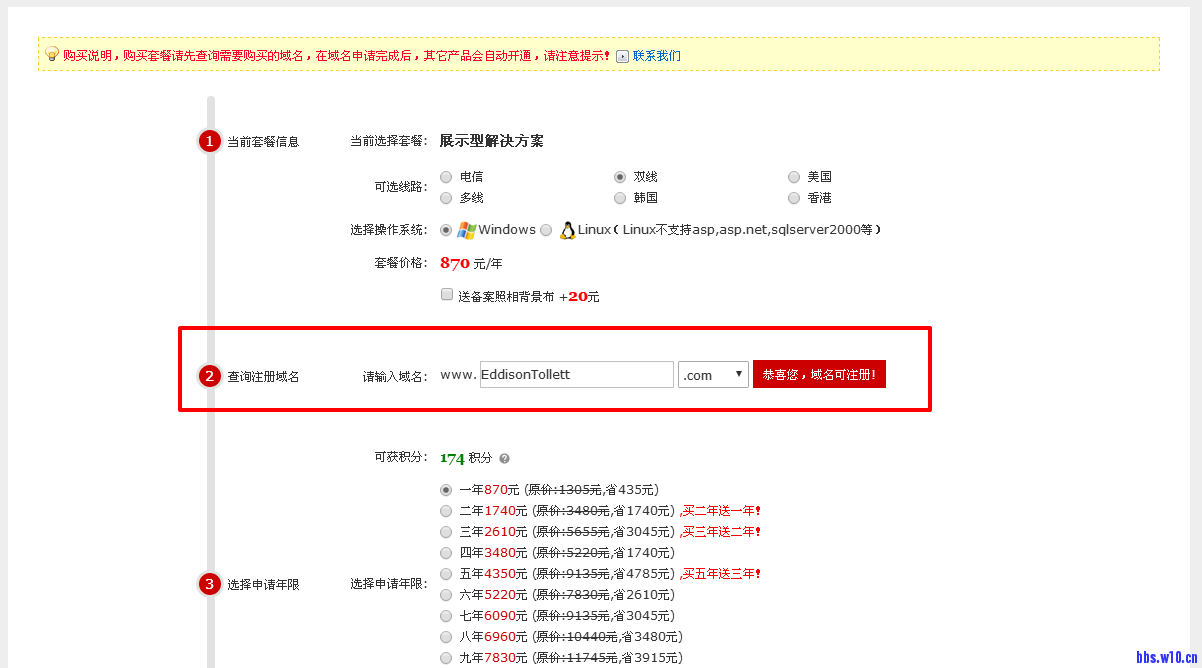1202x668 pixels.
Task: Open the 联系我们 contact link
Action: pos(656,56)
